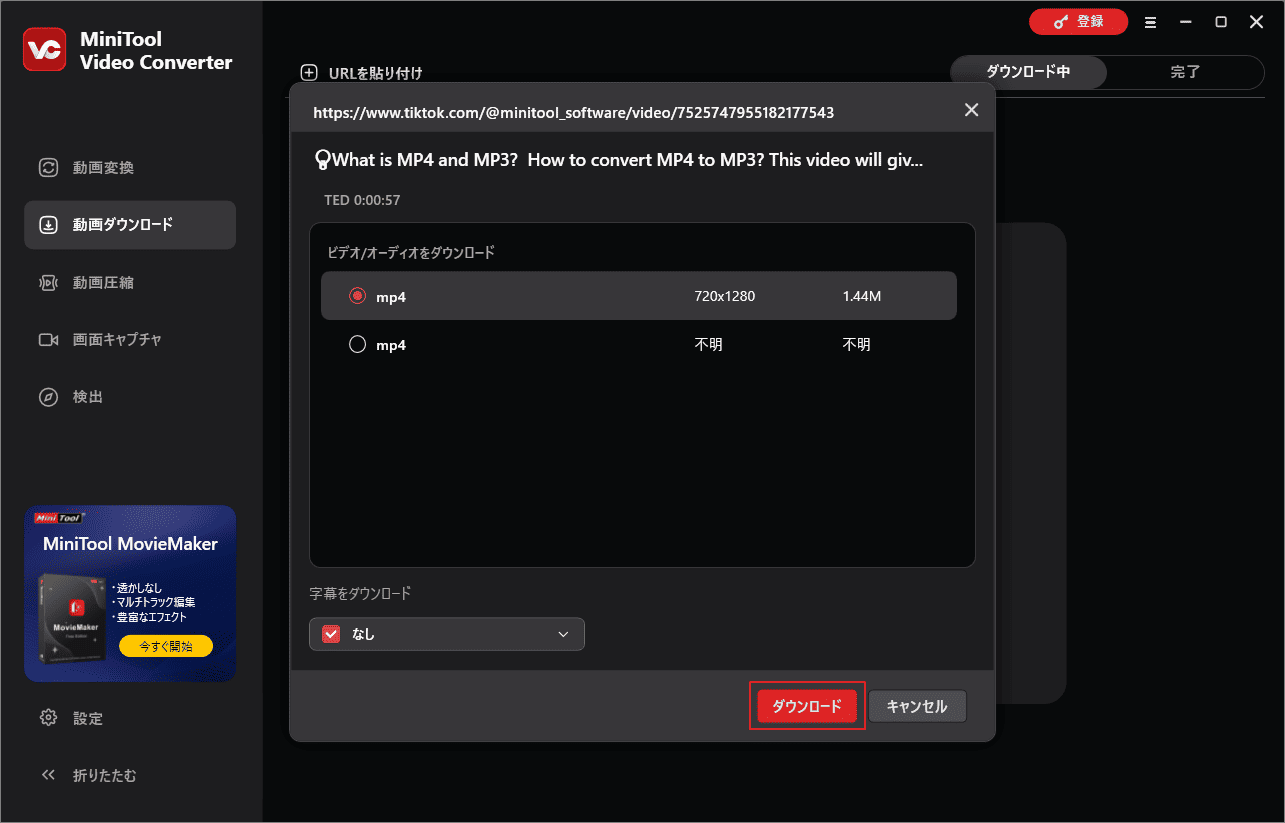Open 動画圧縮 in sidebar
Screen dimensions: 1285x823
pyautogui.click(x=130, y=283)
